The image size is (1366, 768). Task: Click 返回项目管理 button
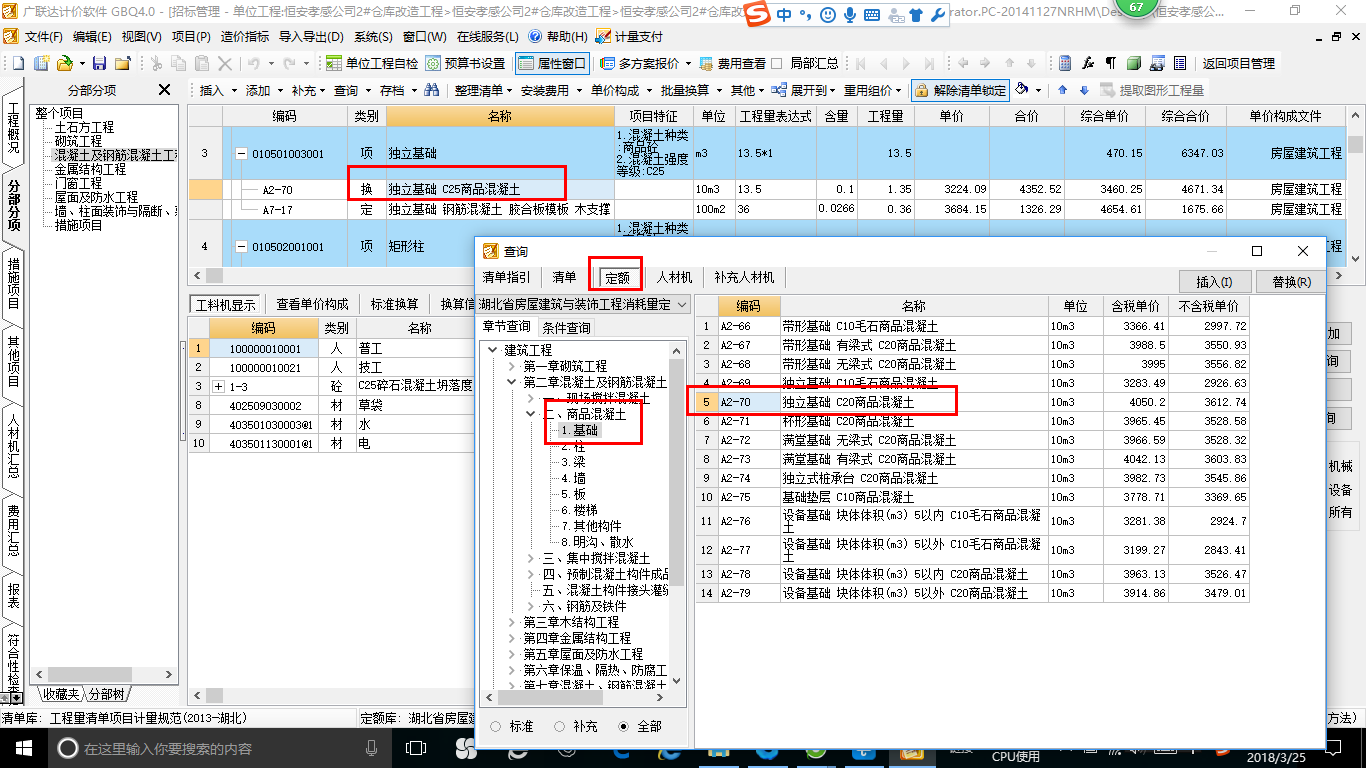[1238, 63]
